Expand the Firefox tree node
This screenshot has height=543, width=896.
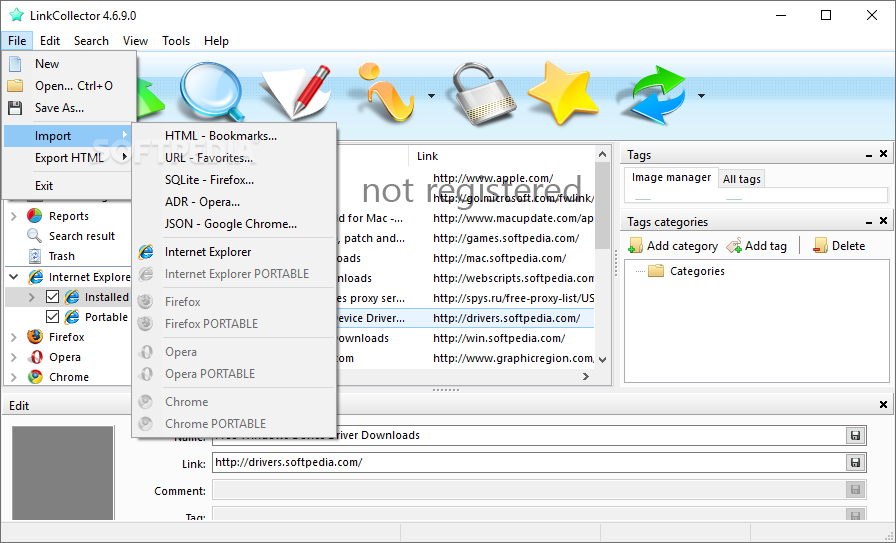click(x=14, y=337)
